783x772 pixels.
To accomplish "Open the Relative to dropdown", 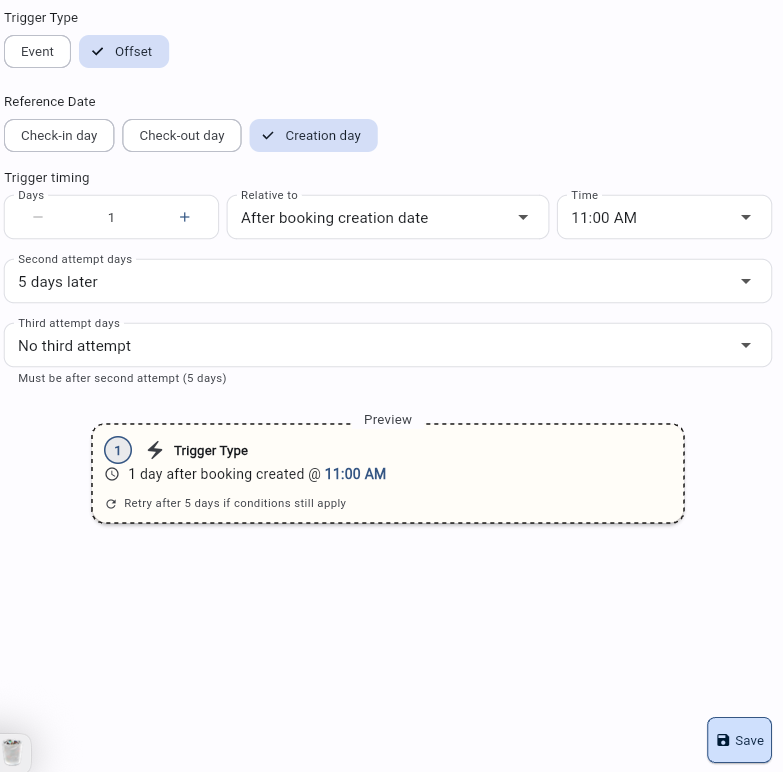I will tap(387, 218).
